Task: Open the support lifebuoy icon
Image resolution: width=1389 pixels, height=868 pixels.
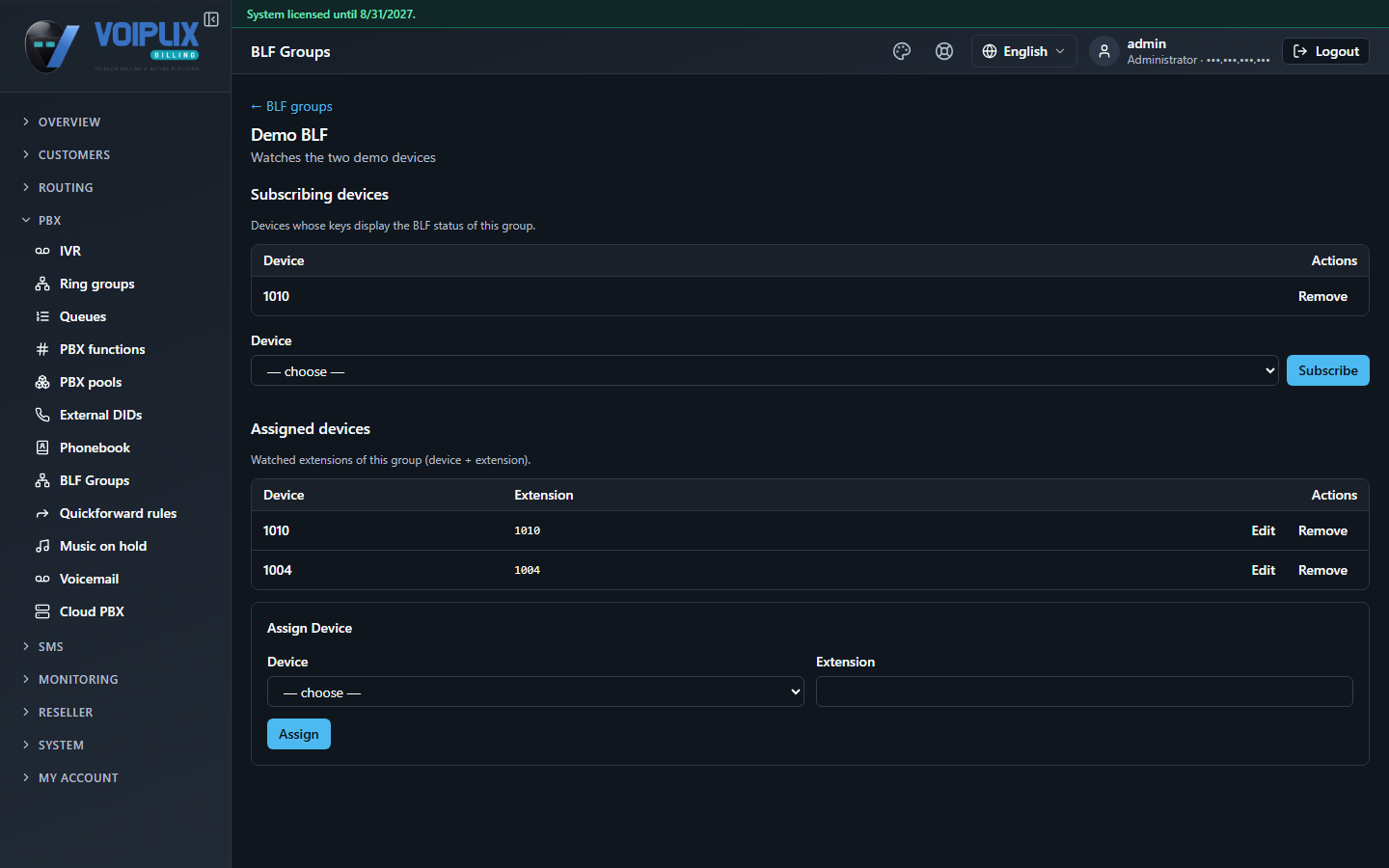Action: (944, 51)
